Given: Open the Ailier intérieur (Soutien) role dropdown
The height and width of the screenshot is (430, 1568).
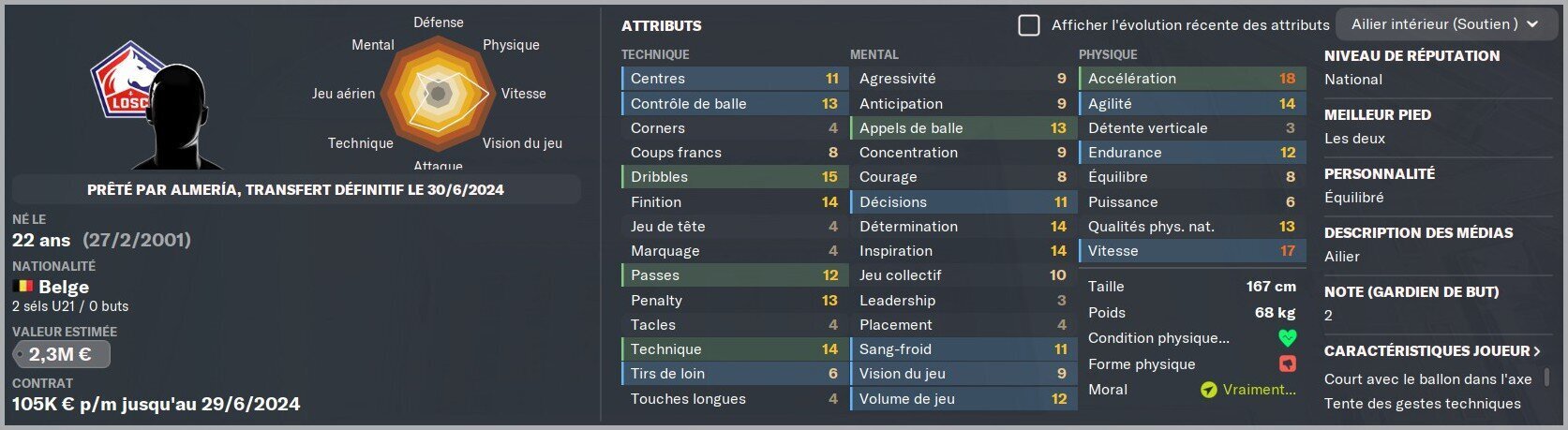Looking at the screenshot, I should (x=1445, y=24).
